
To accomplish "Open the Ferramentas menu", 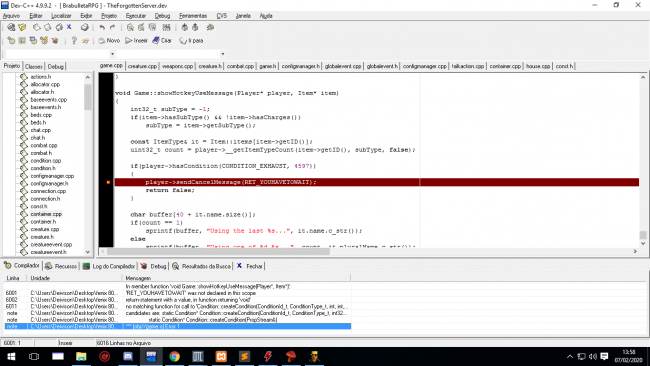I will click(x=193, y=16).
